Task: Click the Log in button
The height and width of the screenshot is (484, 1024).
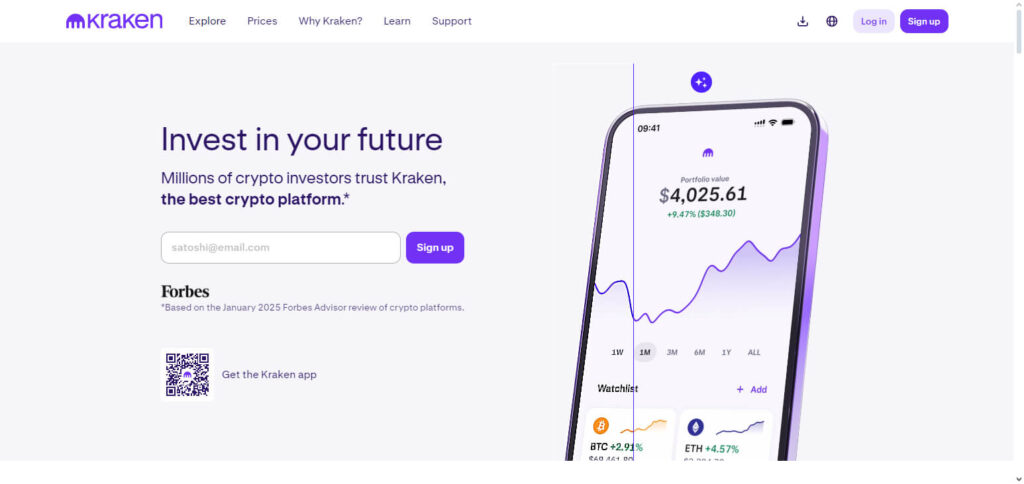Action: point(873,22)
